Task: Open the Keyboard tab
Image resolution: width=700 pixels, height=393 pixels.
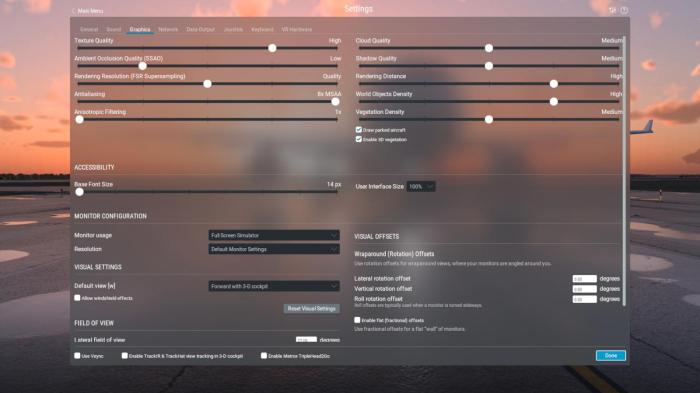Action: point(262,29)
